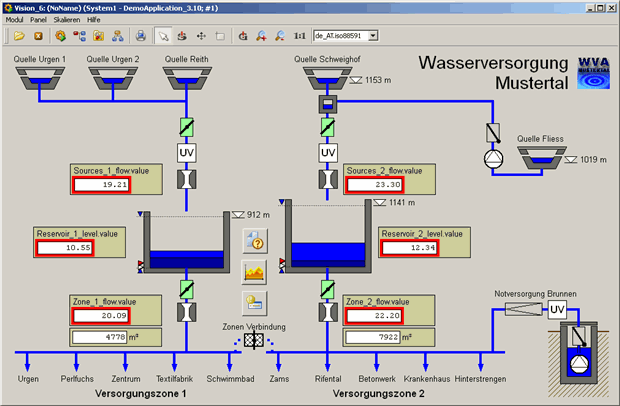Image resolution: width=620 pixels, height=406 pixels.
Task: Click the yellow folder with red mark icon
Action: 98,36
